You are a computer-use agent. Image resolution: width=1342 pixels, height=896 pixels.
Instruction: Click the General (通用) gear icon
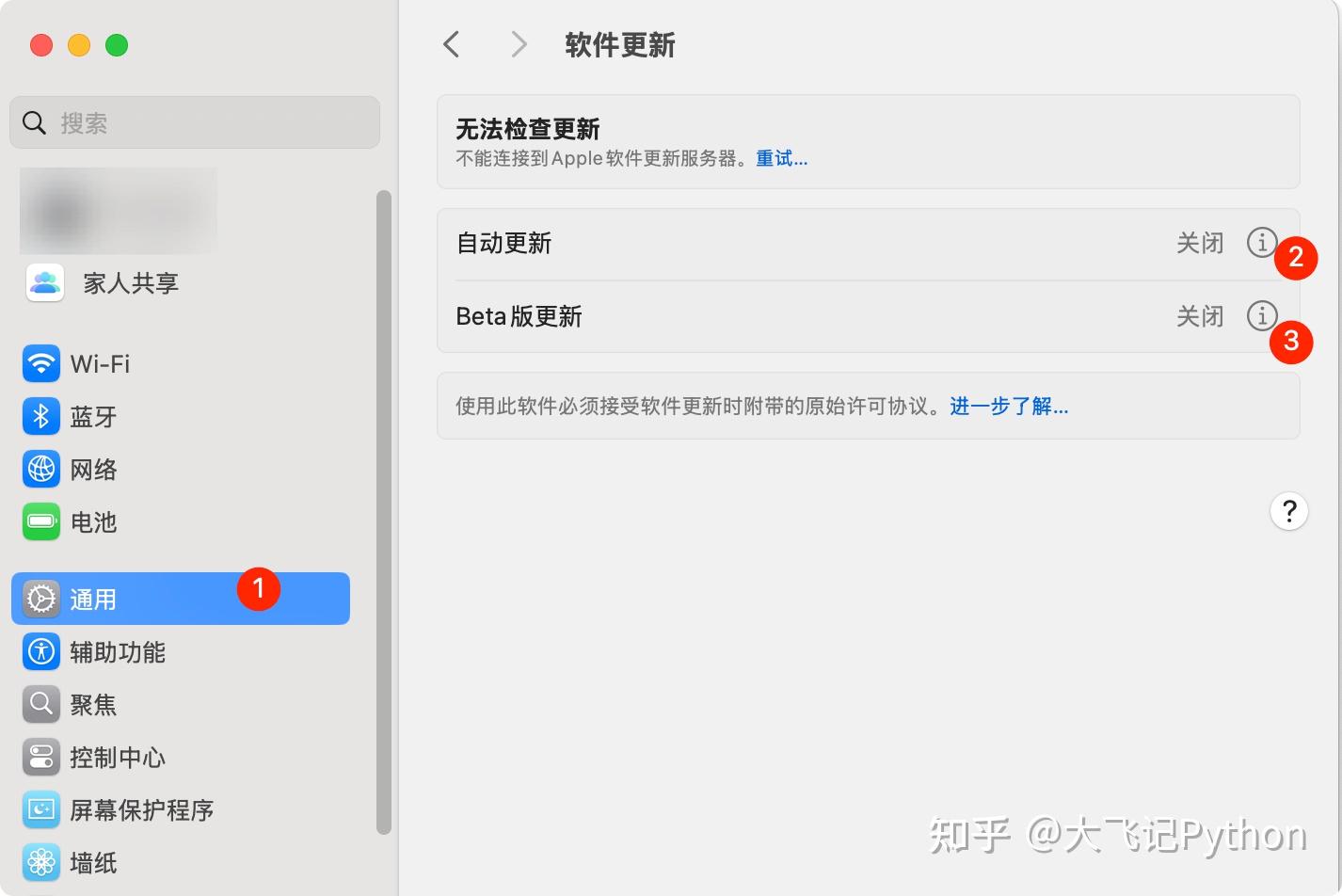[x=41, y=599]
